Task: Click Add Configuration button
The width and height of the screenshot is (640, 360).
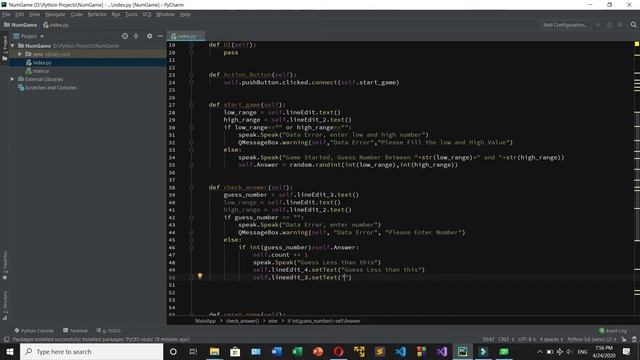Action: tap(565, 25)
